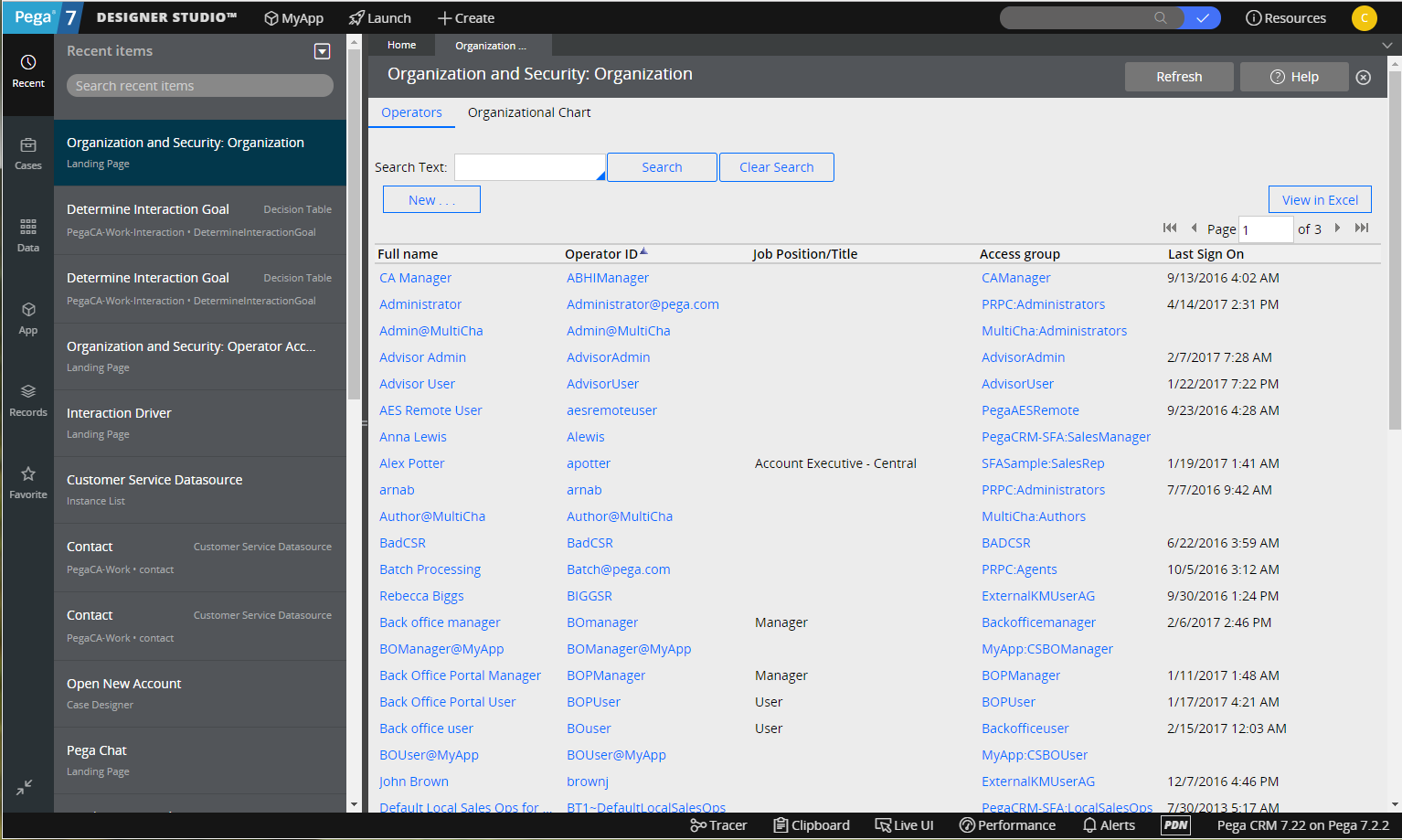Open recent item Interaction Driver
Image resolution: width=1402 pixels, height=840 pixels.
tap(200, 423)
